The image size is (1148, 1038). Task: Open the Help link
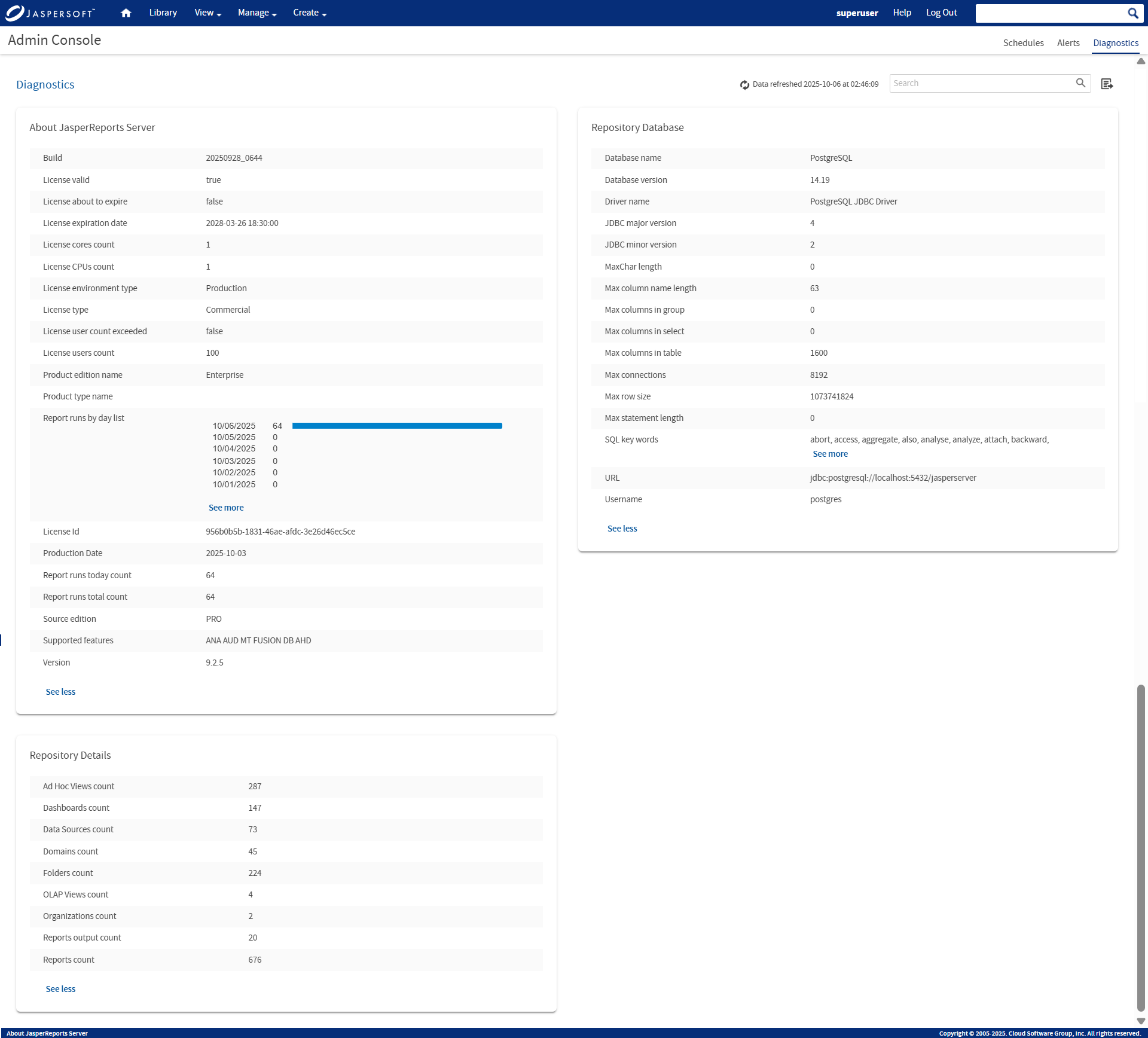[902, 13]
